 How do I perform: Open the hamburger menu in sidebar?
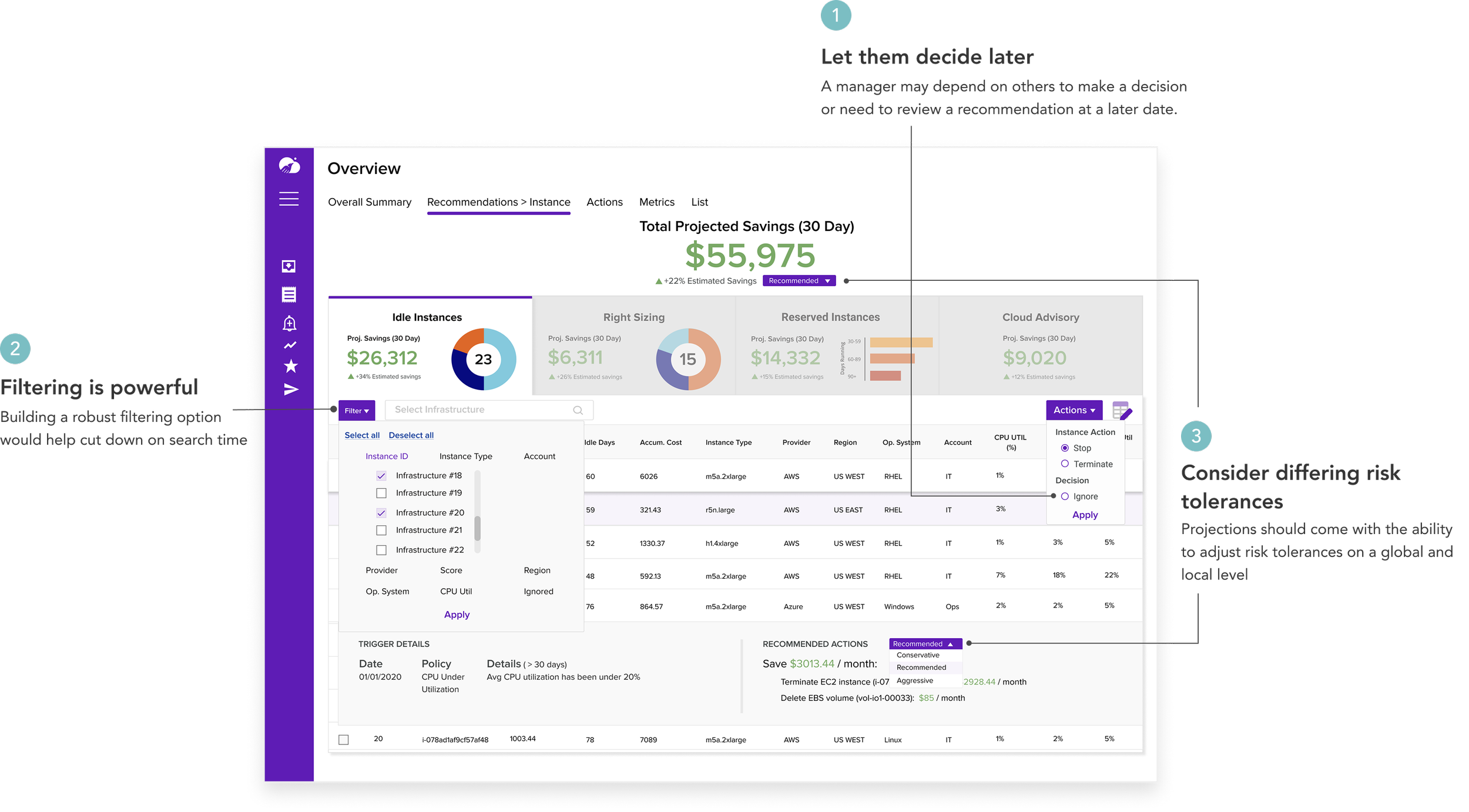[289, 199]
